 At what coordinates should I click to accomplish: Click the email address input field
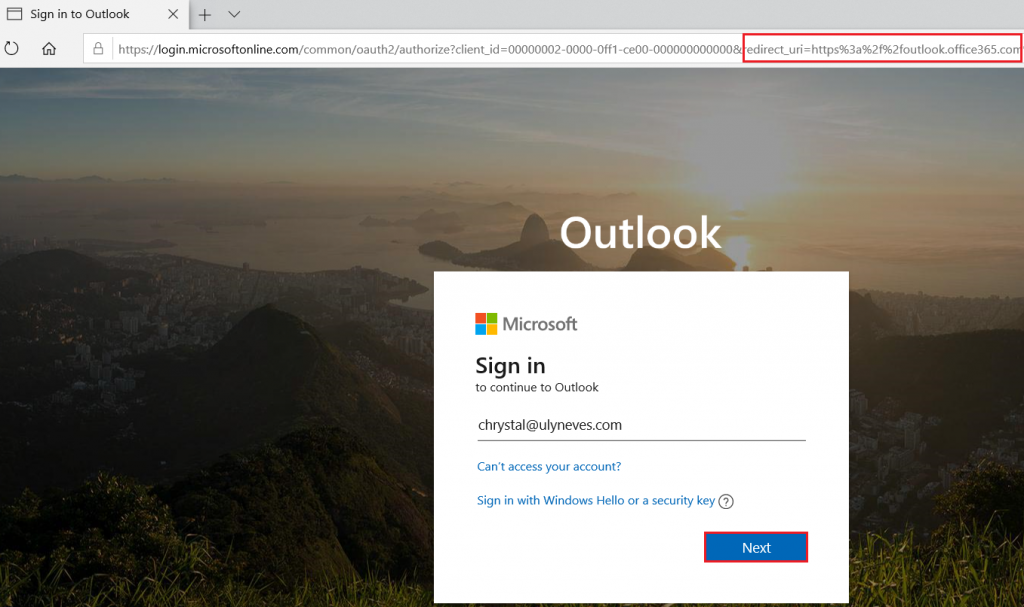click(641, 425)
